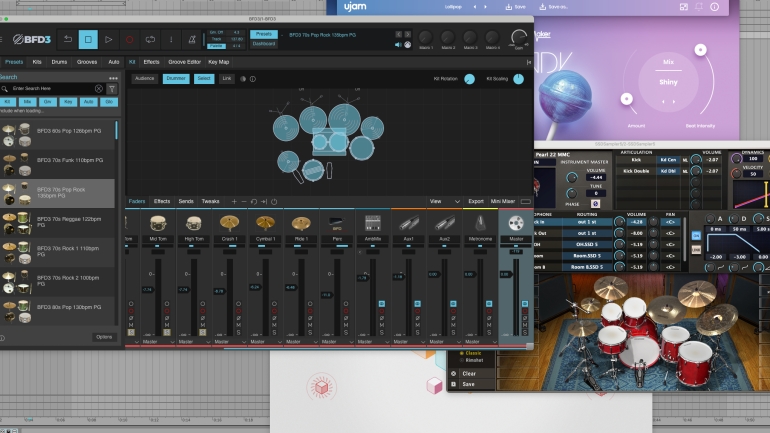The image size is (770, 433).
Task: Toggle the Key filter chip in search
Action: (68, 102)
